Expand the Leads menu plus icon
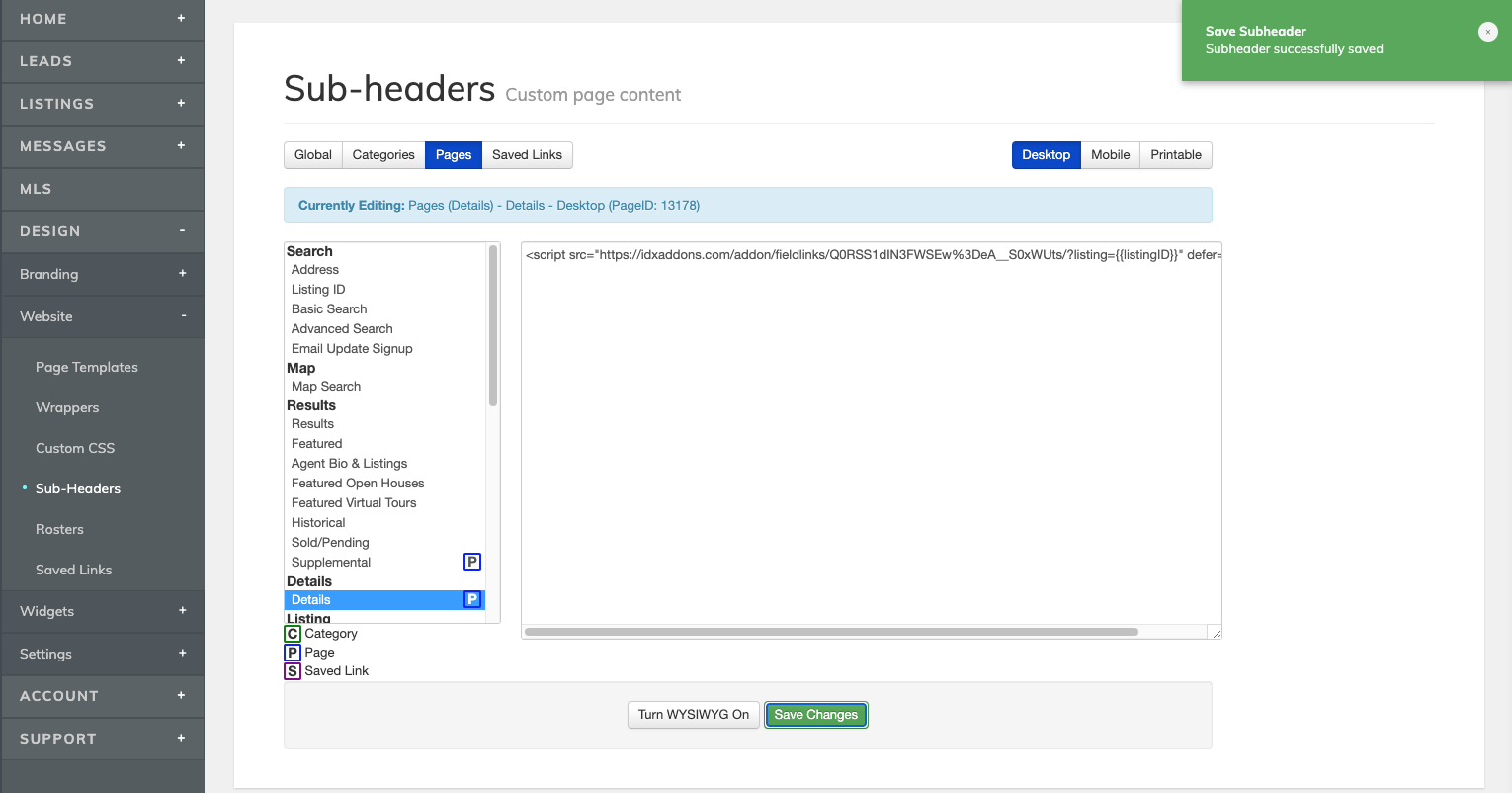The width and height of the screenshot is (1512, 793). coord(181,61)
